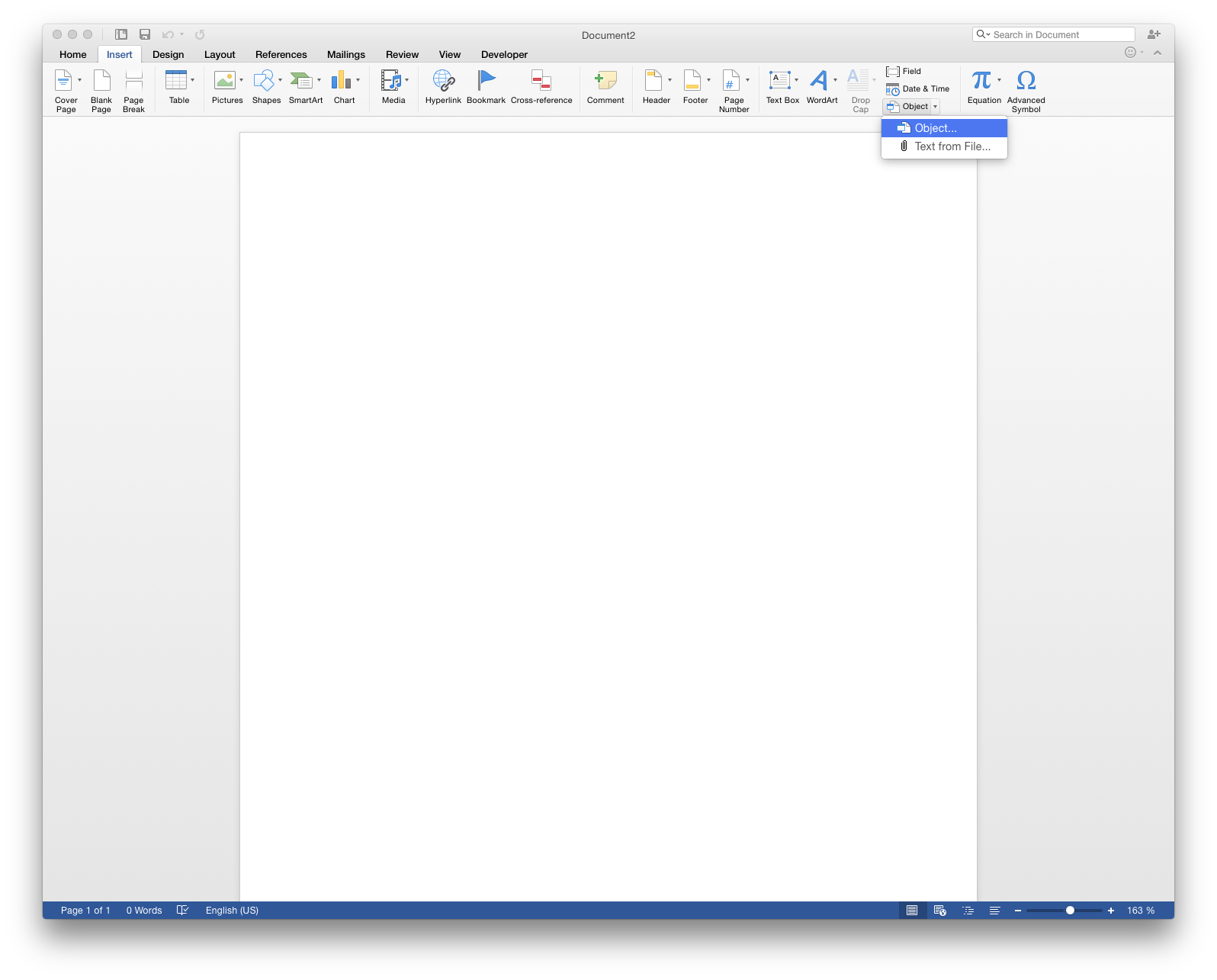Zoom out with minus button
The height and width of the screenshot is (980, 1217).
pos(1017,911)
